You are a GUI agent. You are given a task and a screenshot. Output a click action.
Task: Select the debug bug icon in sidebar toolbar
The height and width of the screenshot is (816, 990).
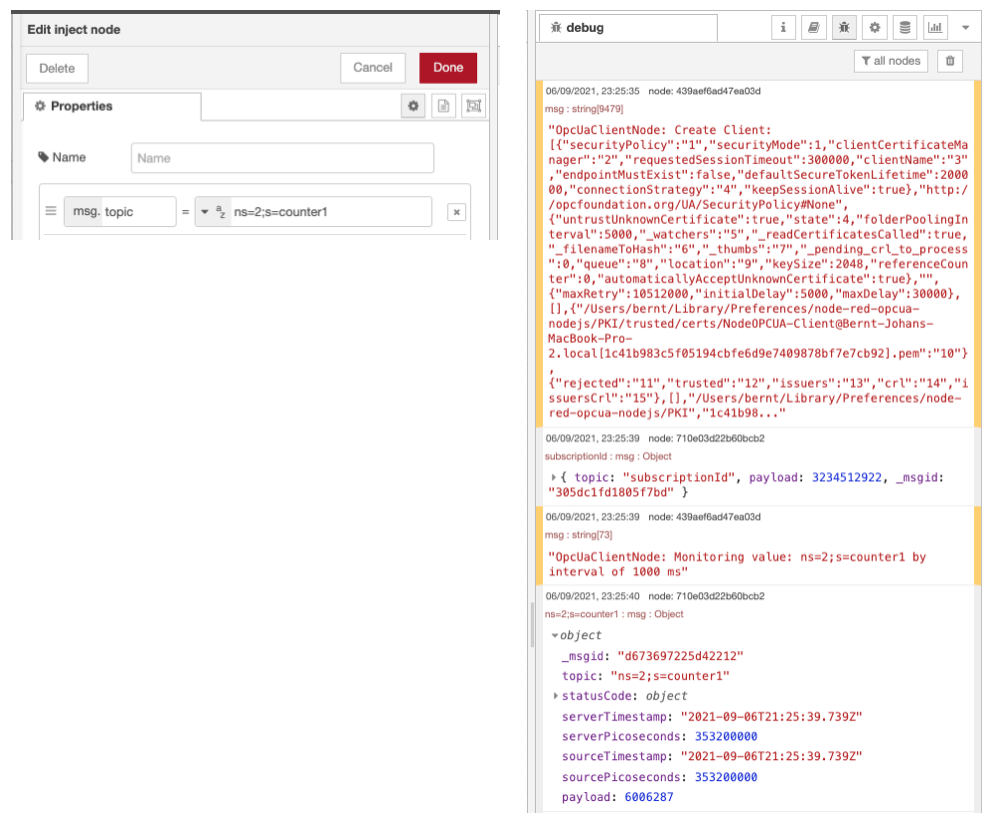(x=844, y=28)
